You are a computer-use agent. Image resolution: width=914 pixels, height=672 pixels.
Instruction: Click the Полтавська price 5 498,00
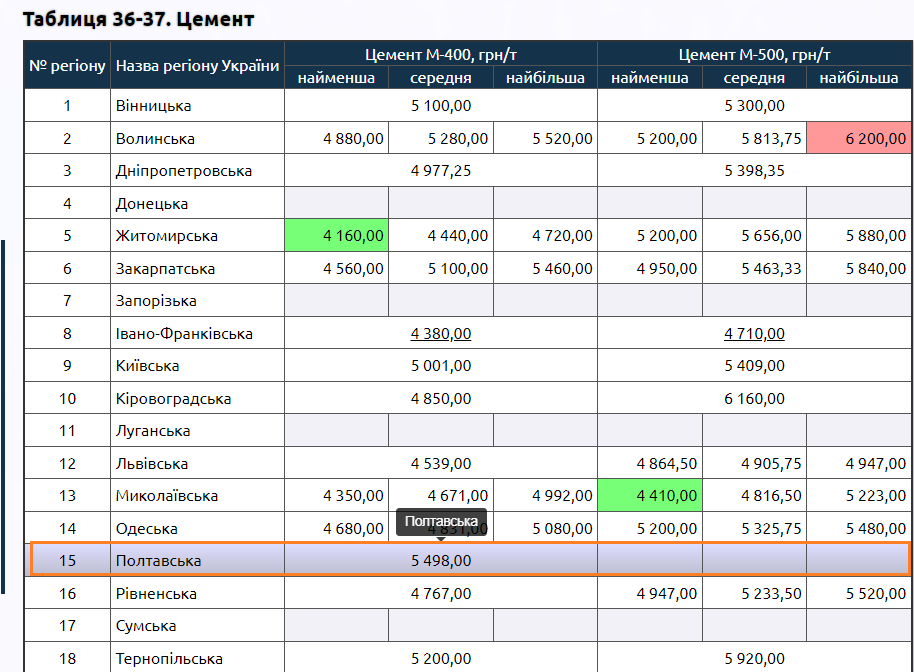(x=441, y=561)
